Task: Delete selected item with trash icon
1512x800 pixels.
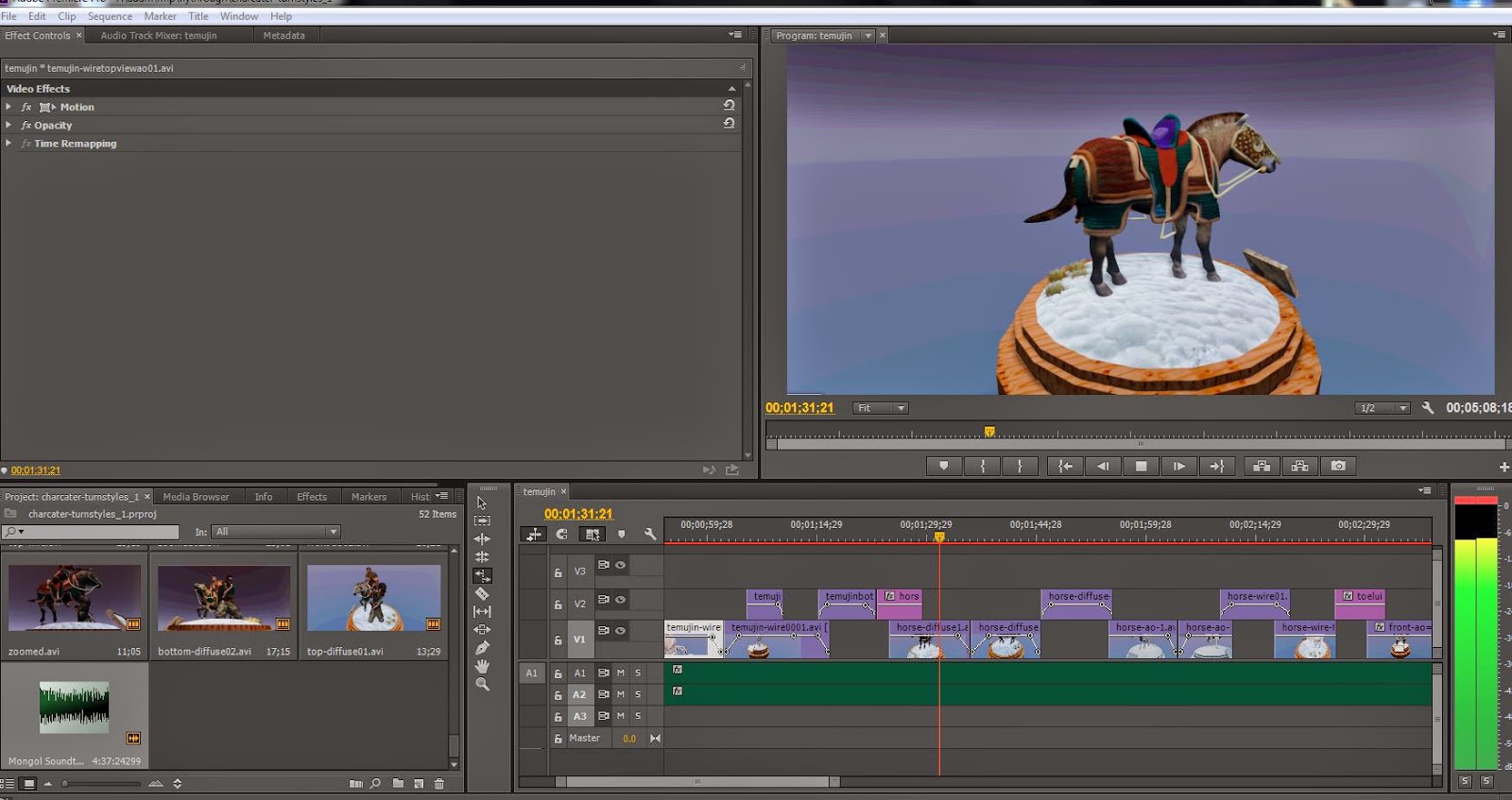Action: click(x=439, y=783)
